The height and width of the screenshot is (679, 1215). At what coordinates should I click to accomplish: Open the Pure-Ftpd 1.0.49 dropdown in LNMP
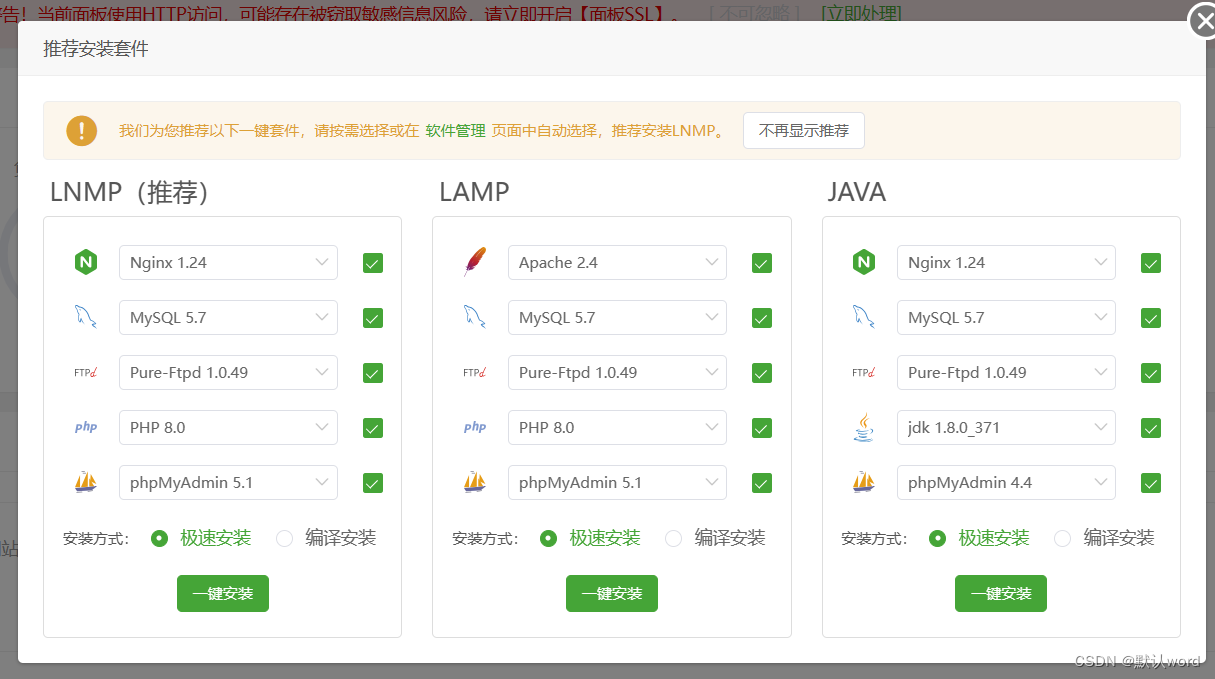[228, 372]
